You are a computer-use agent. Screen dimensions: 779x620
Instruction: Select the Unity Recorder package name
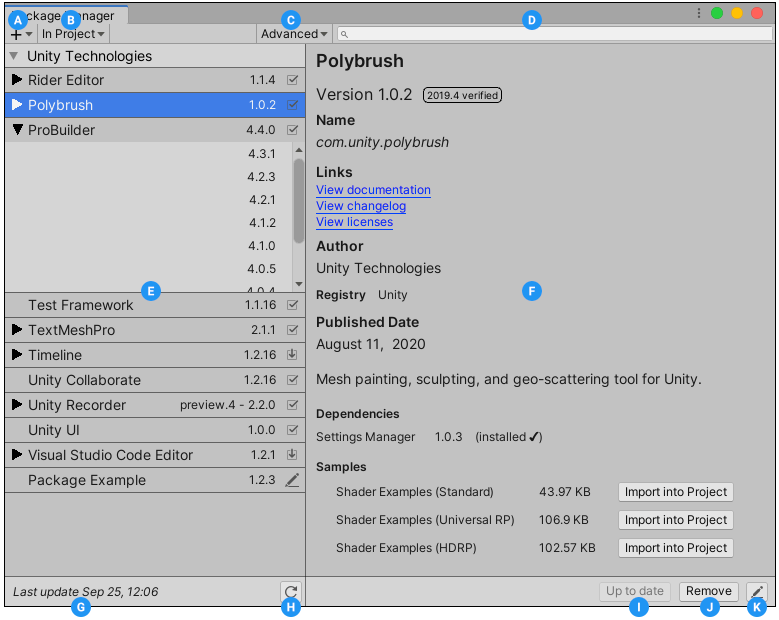pyautogui.click(x=77, y=405)
